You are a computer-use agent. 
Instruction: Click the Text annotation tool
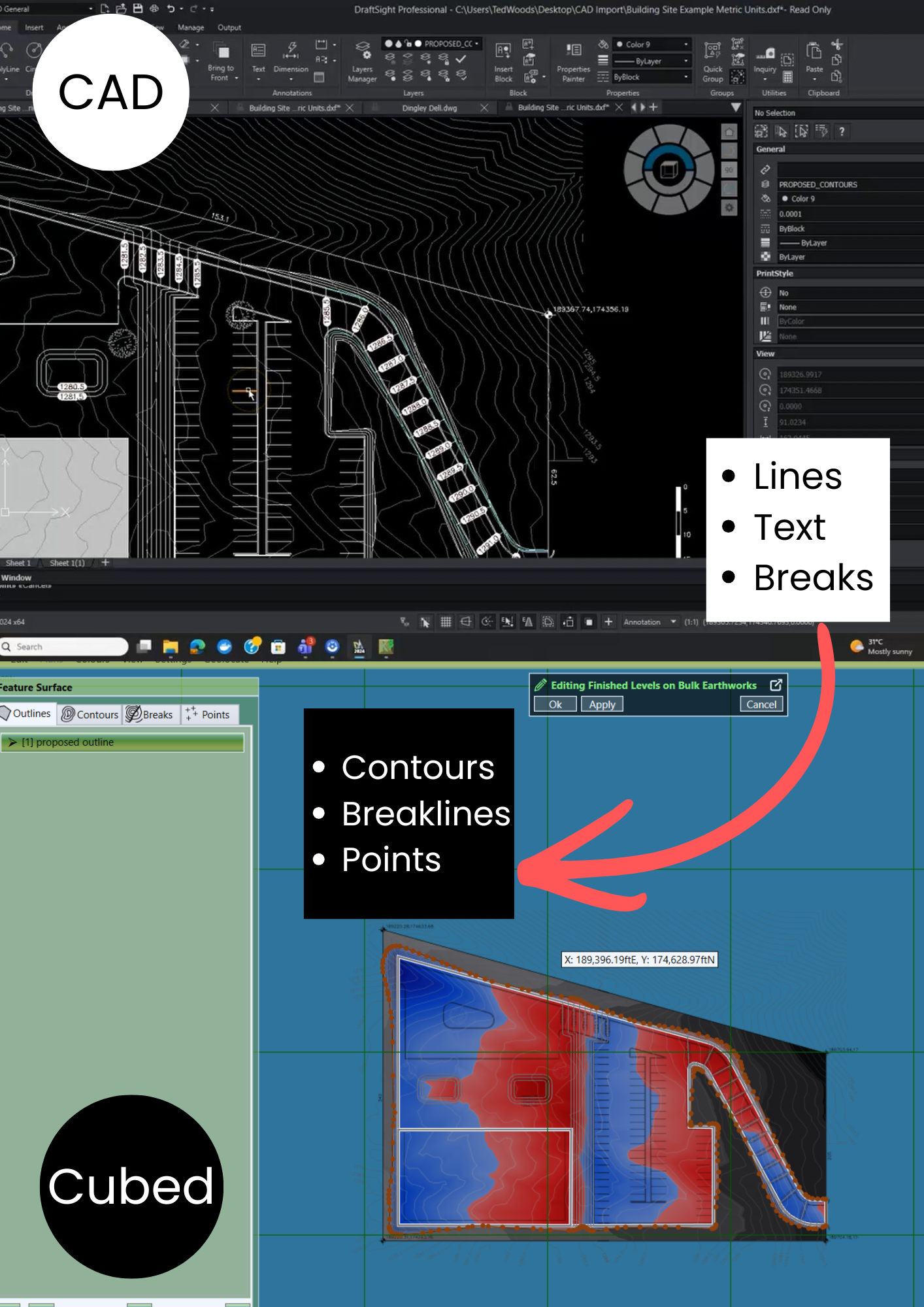point(259,58)
